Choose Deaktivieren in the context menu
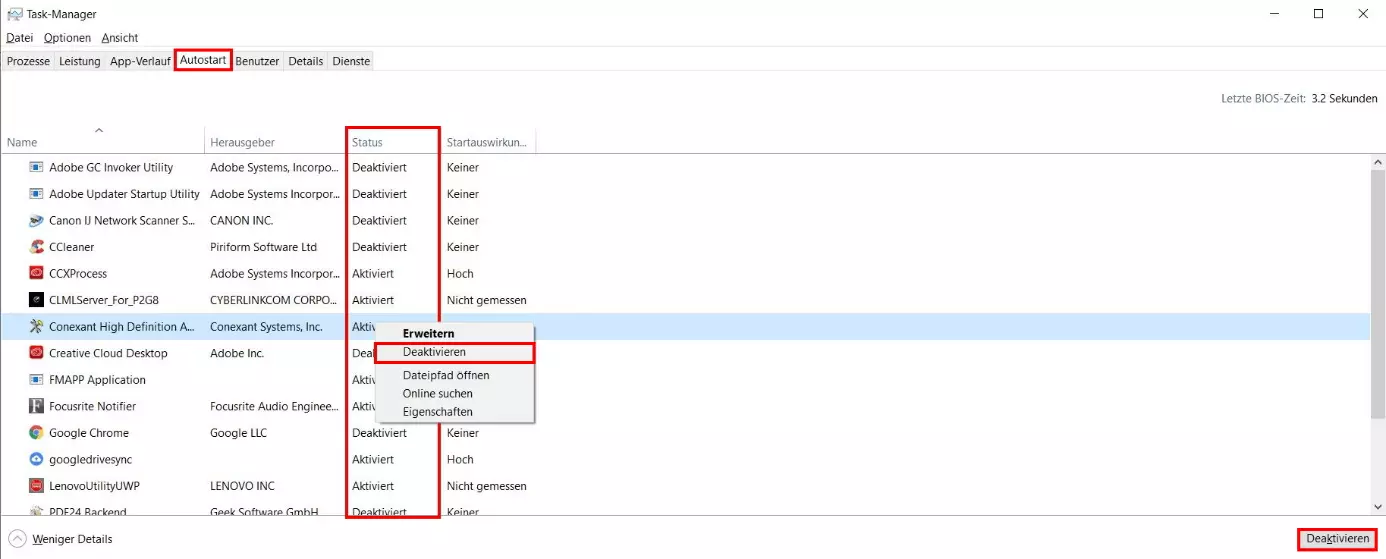 click(x=455, y=352)
